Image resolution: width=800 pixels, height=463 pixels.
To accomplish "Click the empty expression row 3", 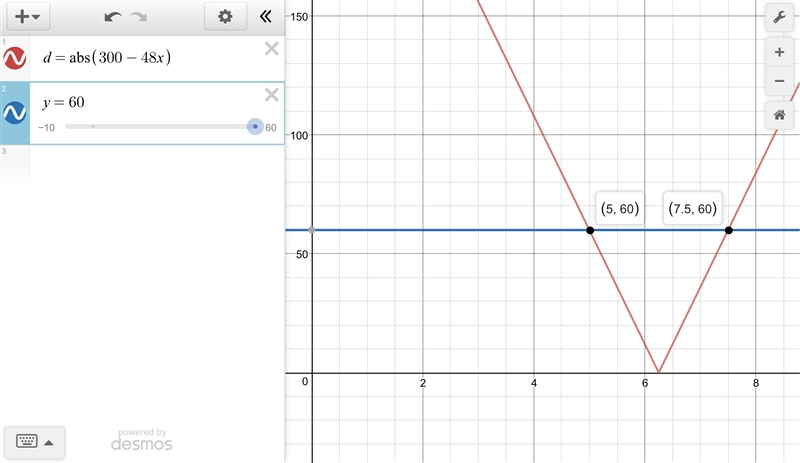I will (x=142, y=164).
